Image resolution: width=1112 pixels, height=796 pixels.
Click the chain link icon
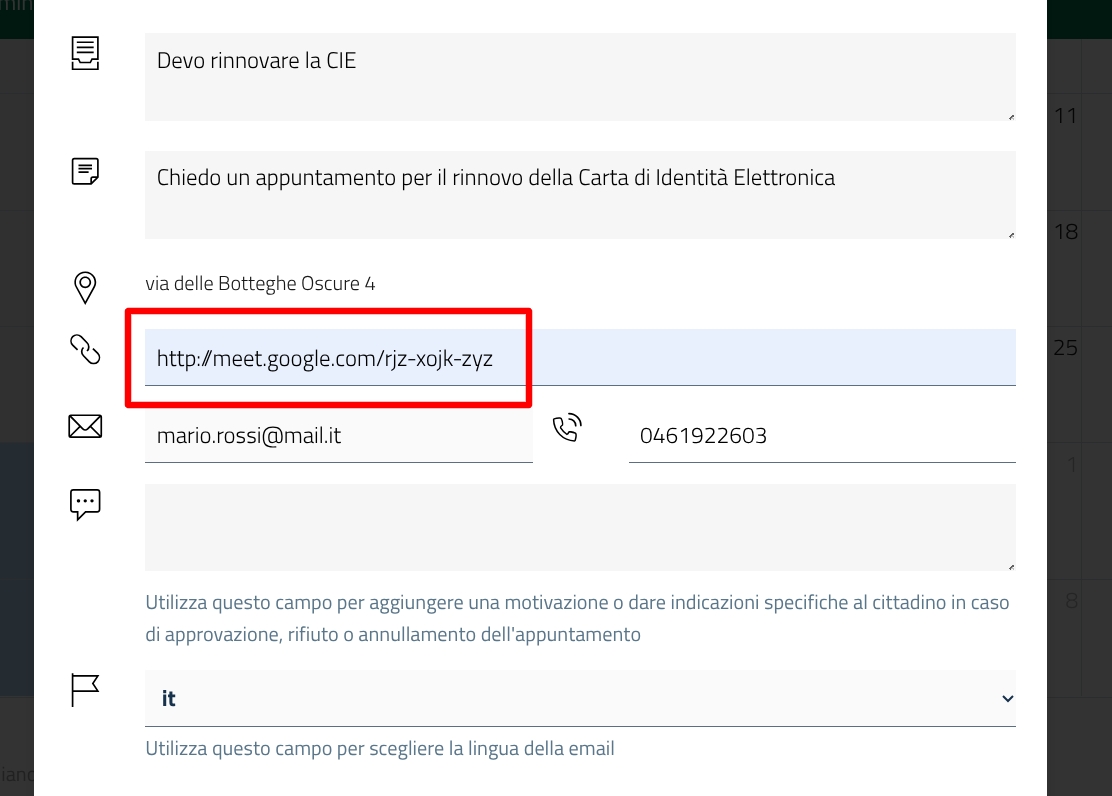click(x=85, y=350)
